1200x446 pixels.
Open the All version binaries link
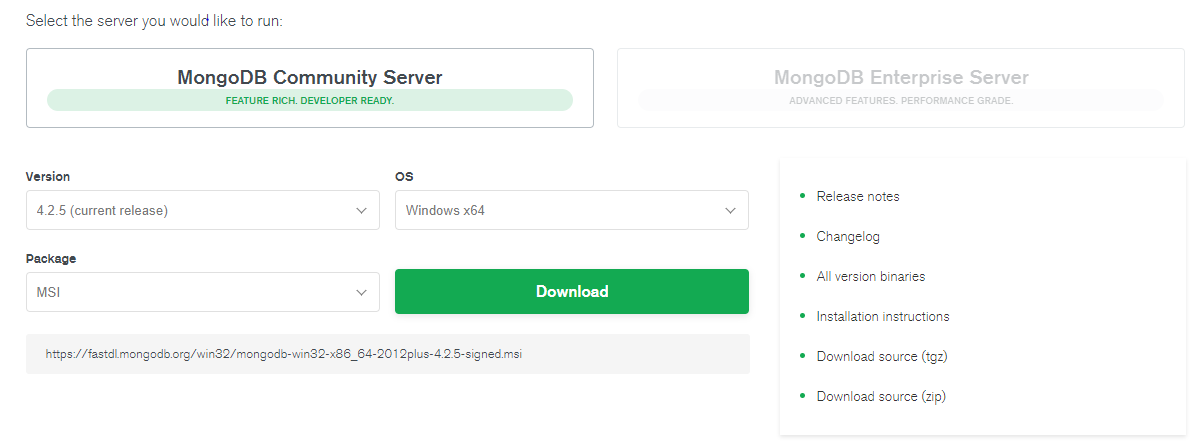pos(871,277)
